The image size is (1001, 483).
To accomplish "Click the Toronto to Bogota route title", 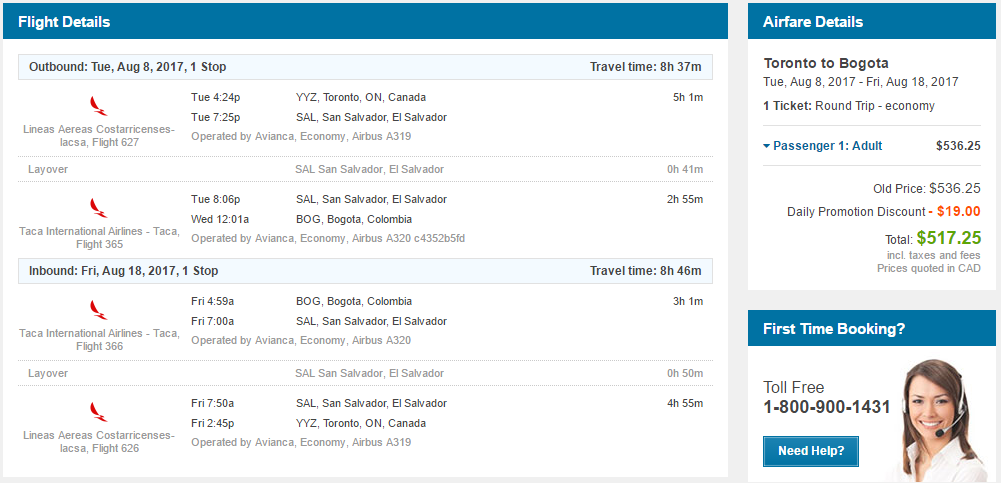I will 826,64.
